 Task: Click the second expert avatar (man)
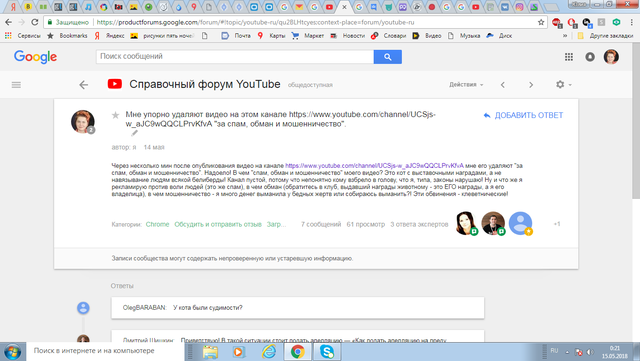pos(493,223)
